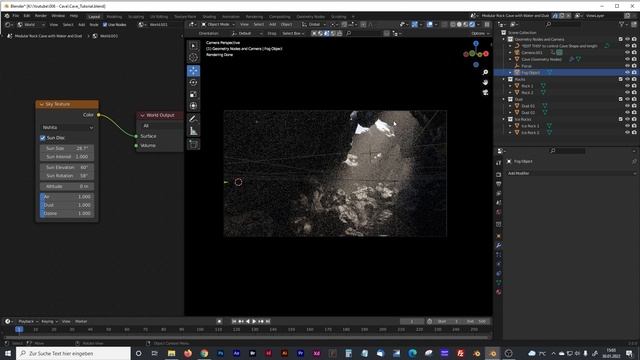Open the Render menu
The image size is (640, 360).
pyautogui.click(x=40, y=16)
